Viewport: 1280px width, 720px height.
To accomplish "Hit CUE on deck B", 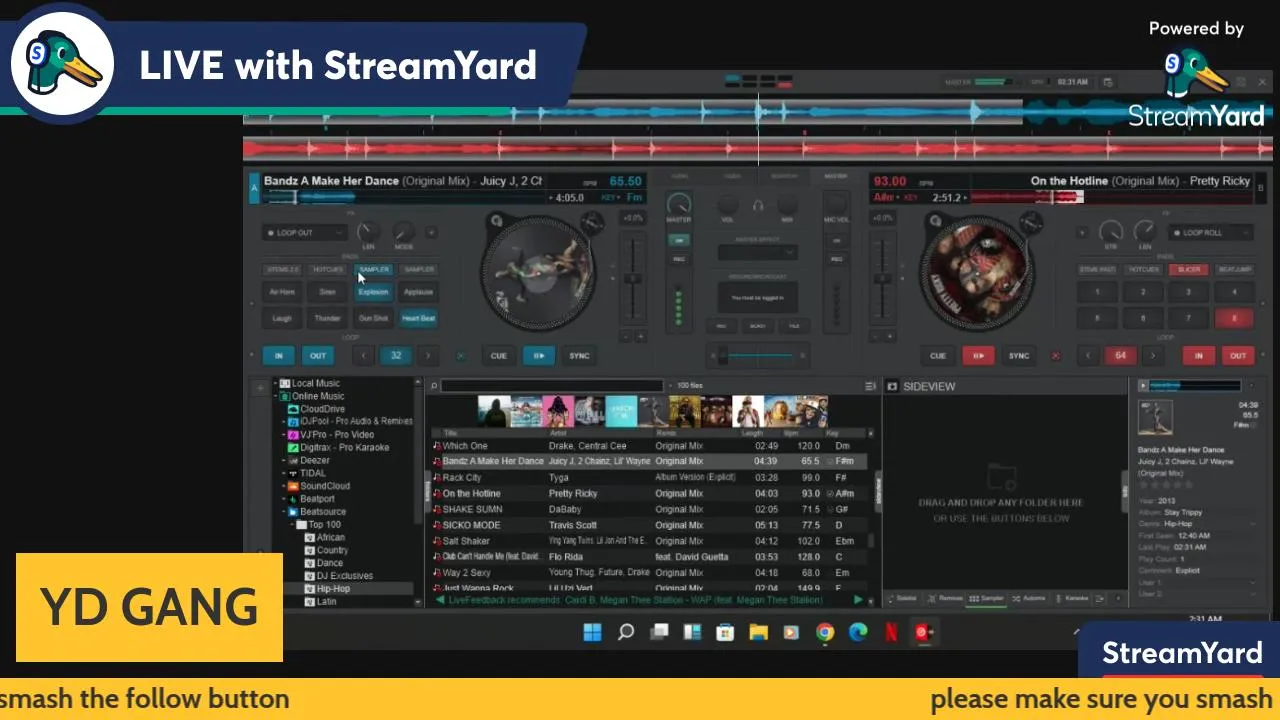I will (938, 355).
